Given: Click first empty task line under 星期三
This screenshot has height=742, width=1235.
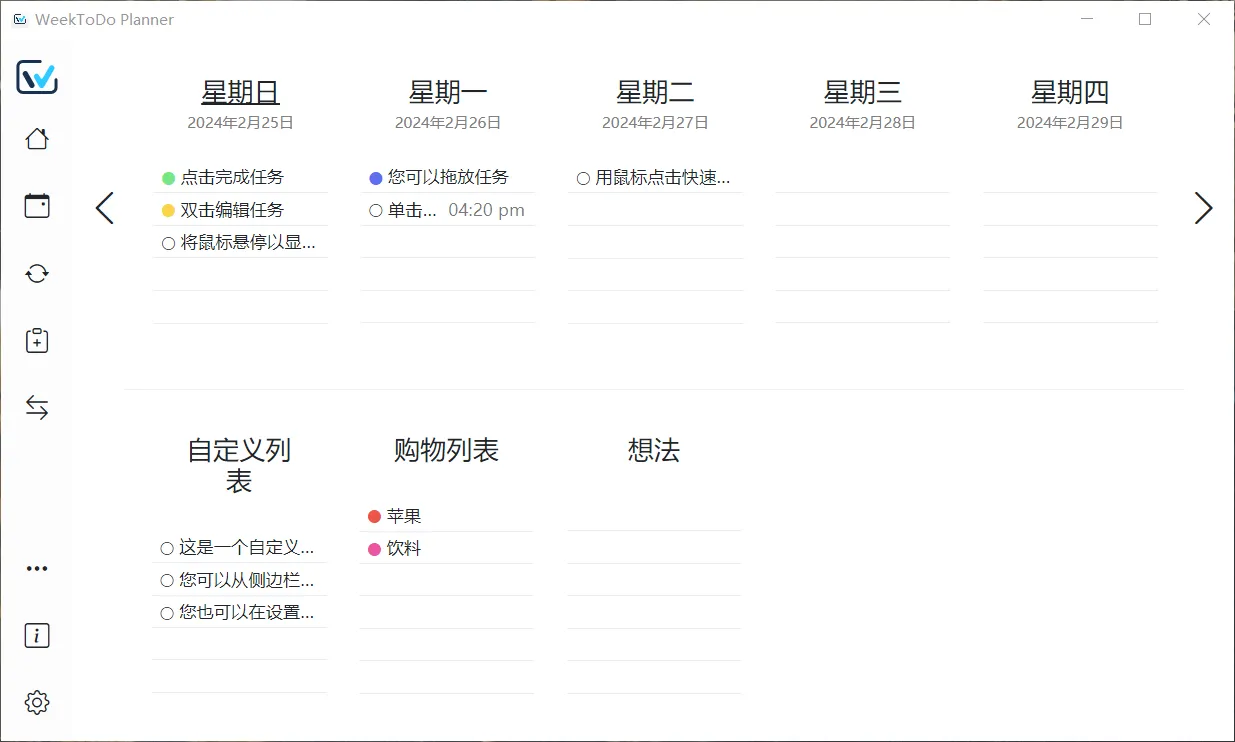Looking at the screenshot, I should coord(863,177).
